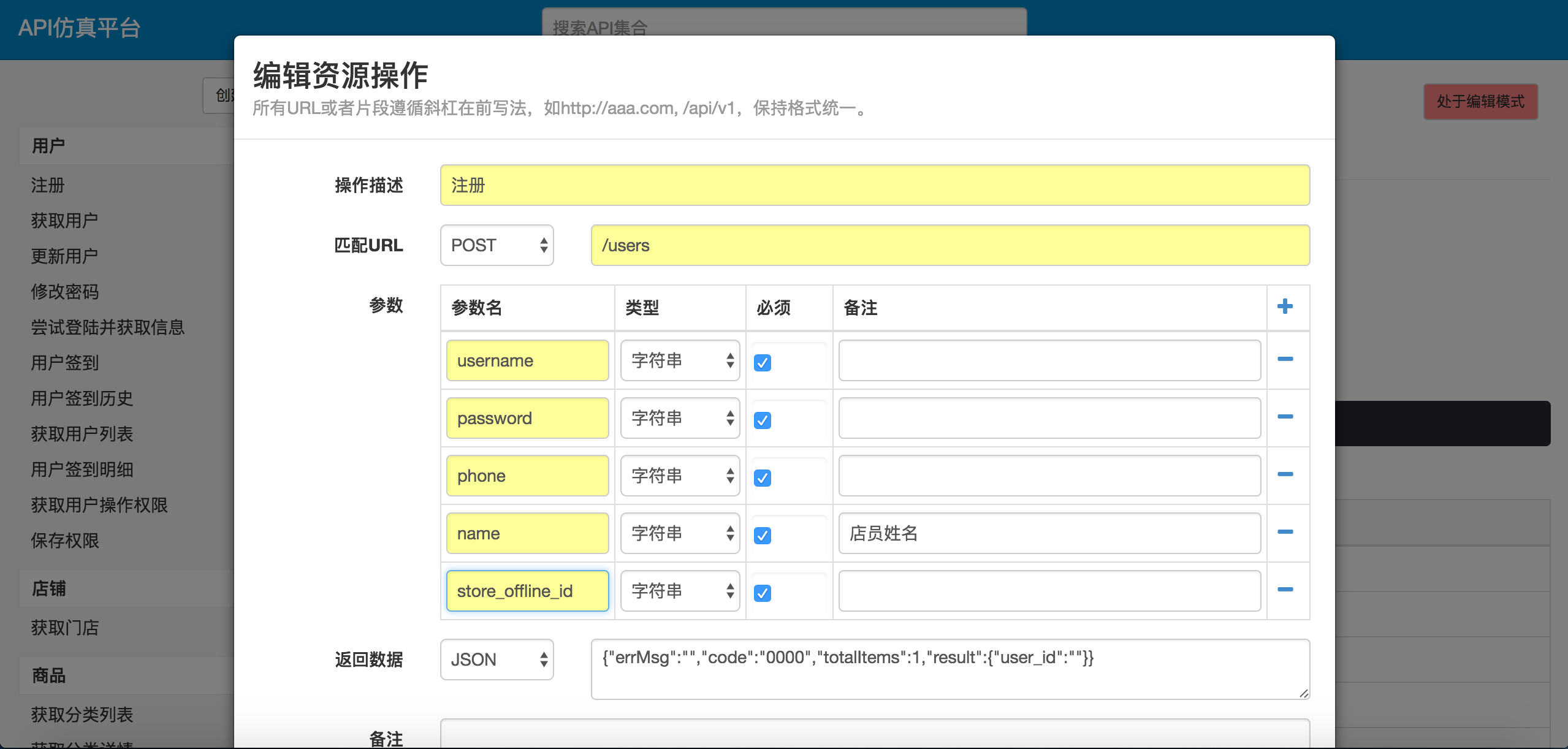Uncheck required for username parameter
1568x749 pixels.
pos(763,363)
